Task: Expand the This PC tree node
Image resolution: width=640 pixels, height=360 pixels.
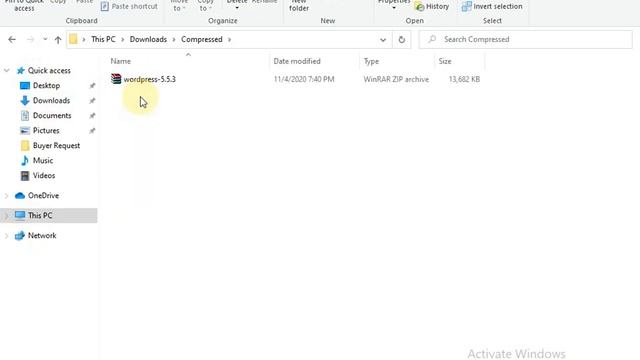Action: [x=7, y=216]
